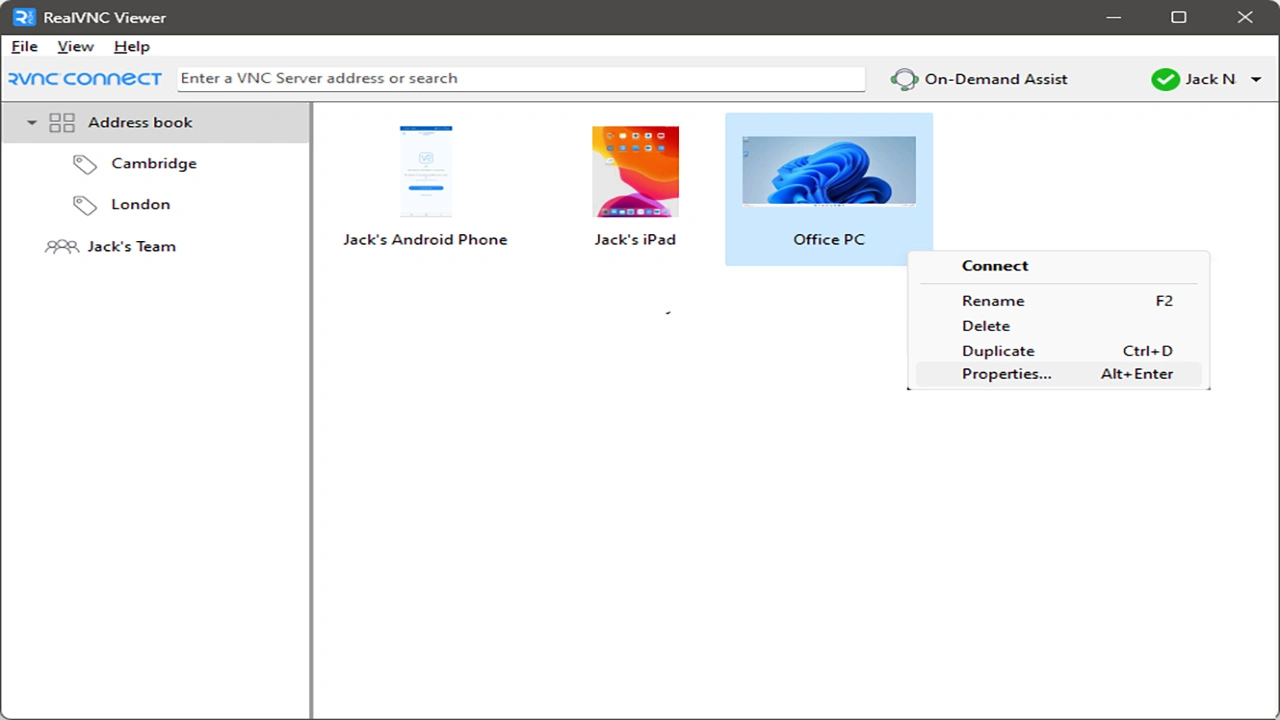Click the Jack's iPad label
This screenshot has height=720, width=1280.
click(x=635, y=240)
